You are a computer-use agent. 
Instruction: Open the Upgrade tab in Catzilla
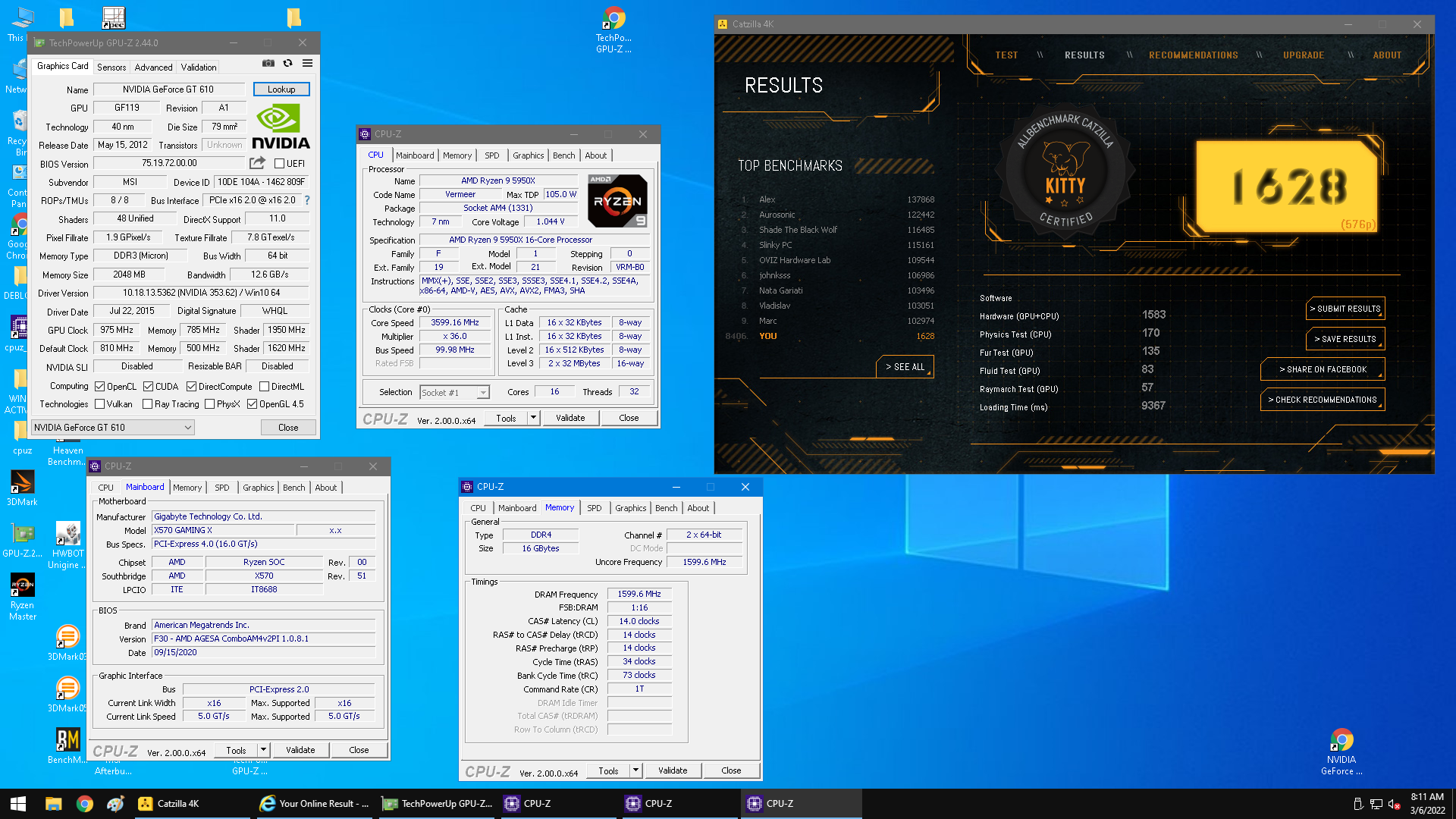(1304, 55)
